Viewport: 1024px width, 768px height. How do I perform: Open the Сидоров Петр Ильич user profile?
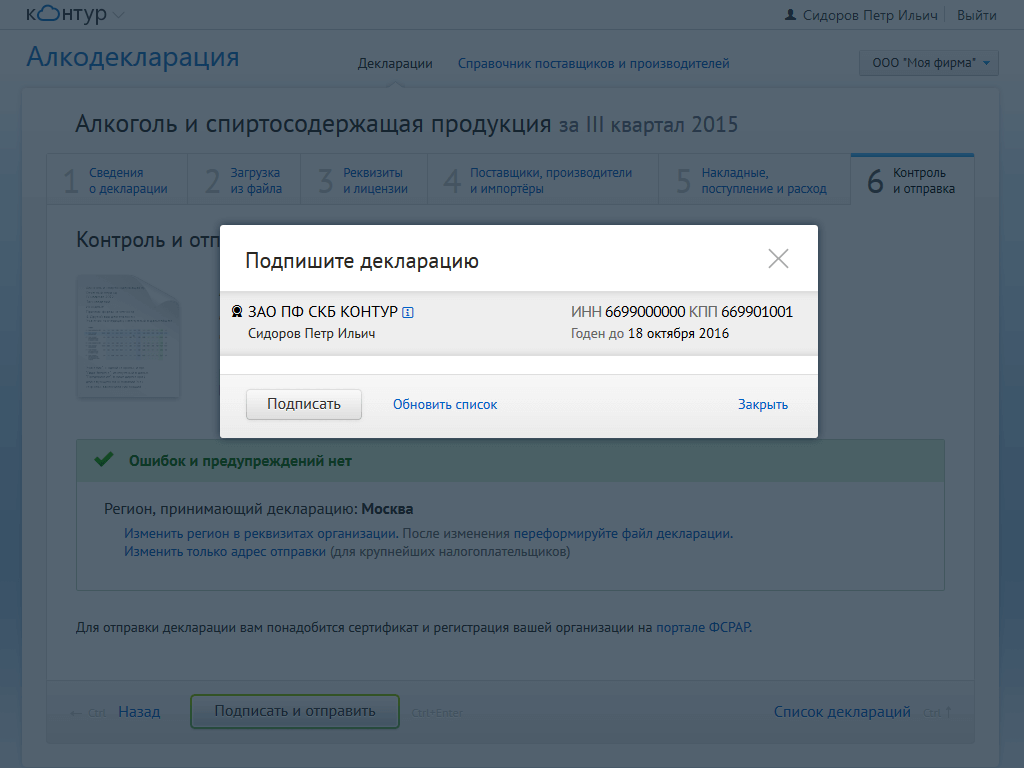(870, 15)
